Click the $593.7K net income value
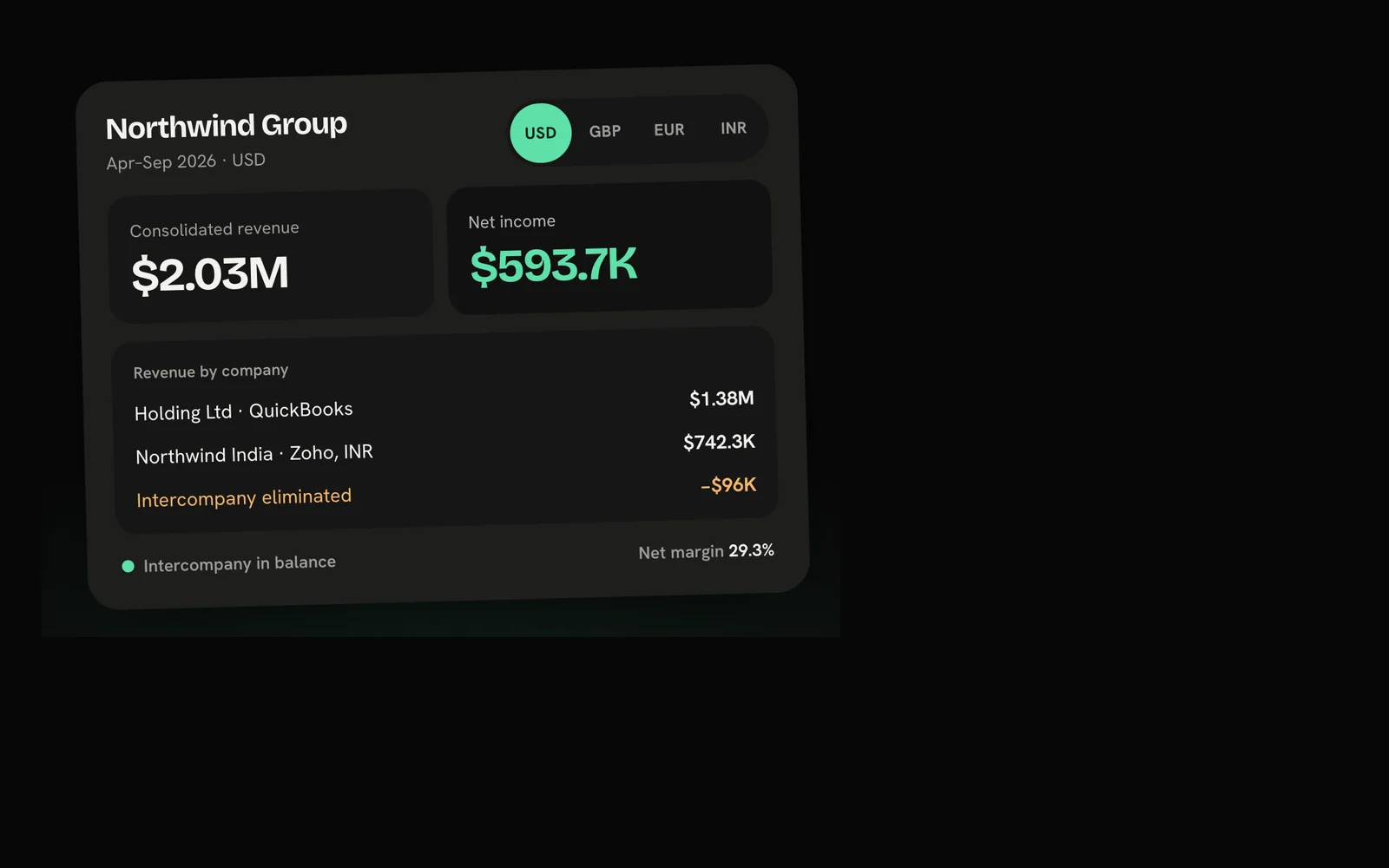The width and height of the screenshot is (1389, 868). click(554, 265)
